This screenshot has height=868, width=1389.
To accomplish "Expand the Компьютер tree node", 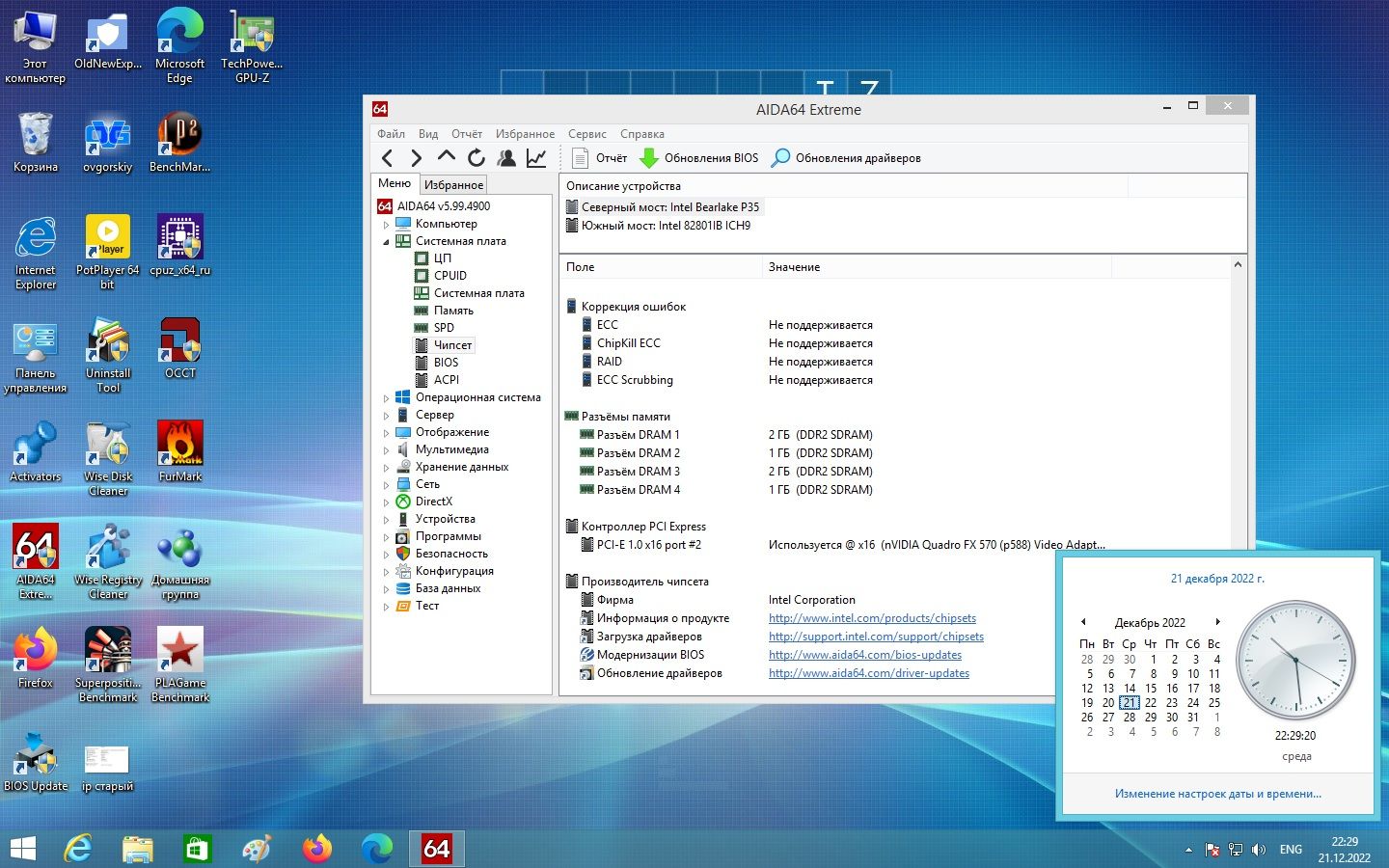I will [x=387, y=225].
